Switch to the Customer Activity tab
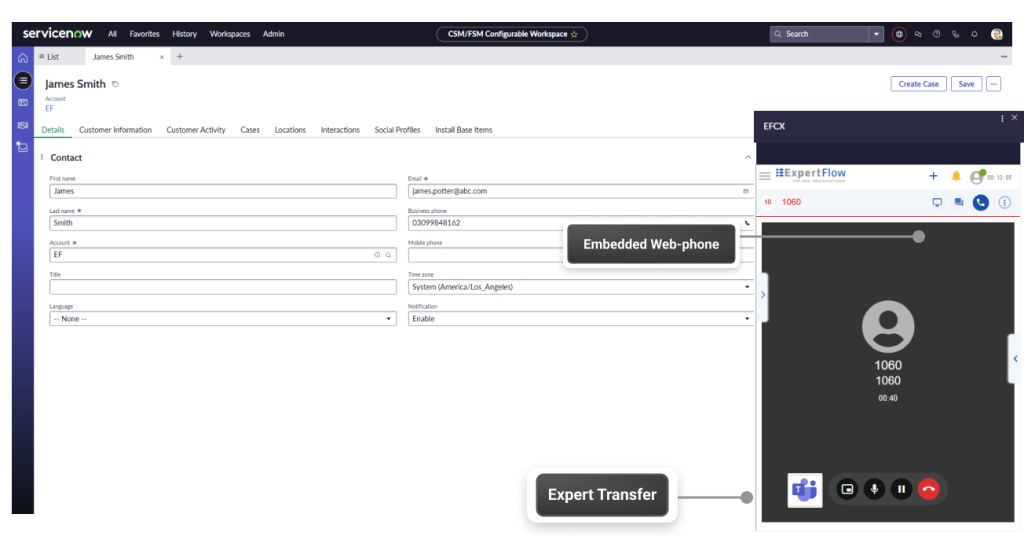The image size is (1024, 536). (196, 130)
